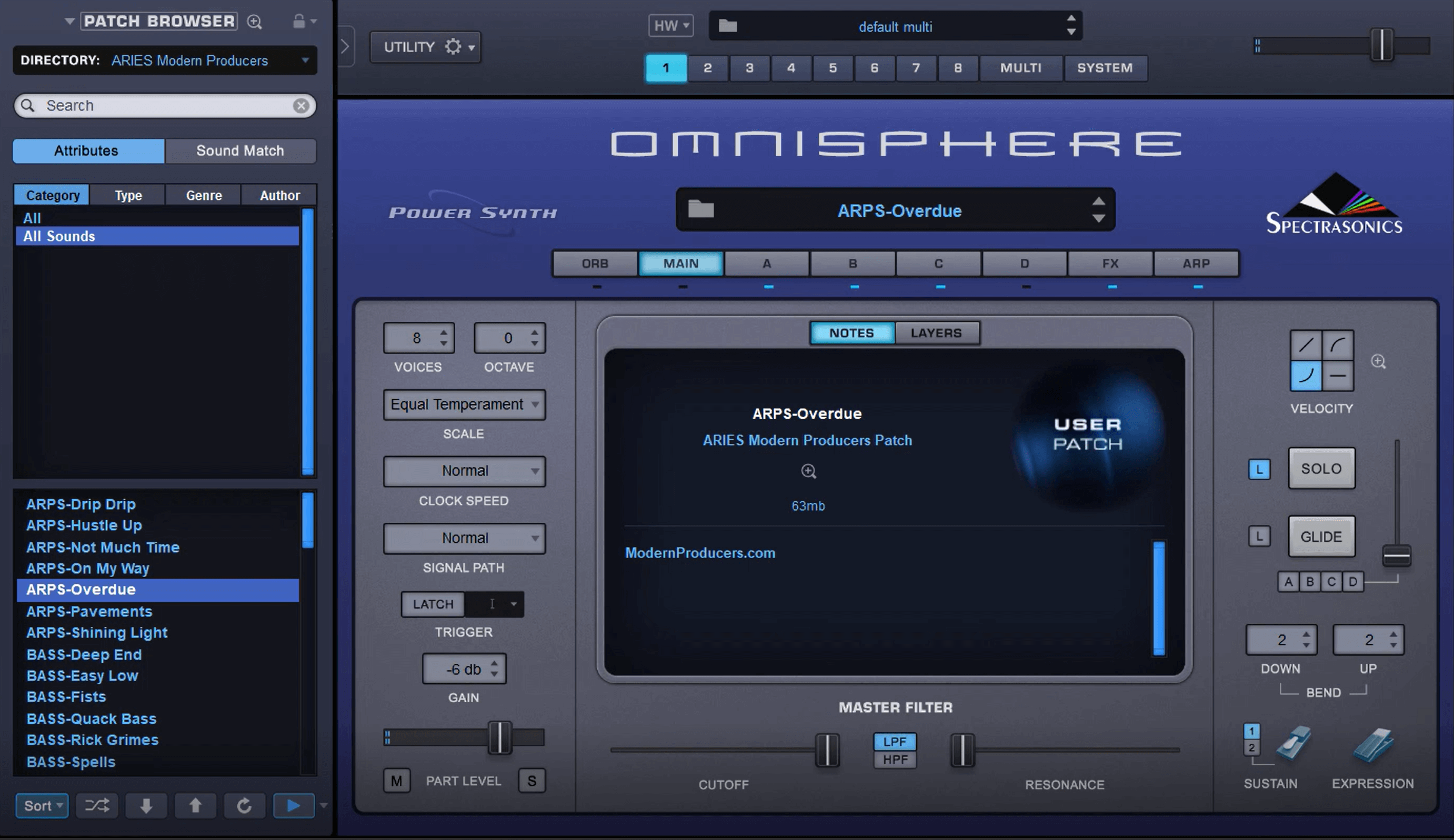This screenshot has height=840, width=1454.
Task: Click next patch arrow beside ARPS-Overdue
Action: pyautogui.click(x=1099, y=218)
